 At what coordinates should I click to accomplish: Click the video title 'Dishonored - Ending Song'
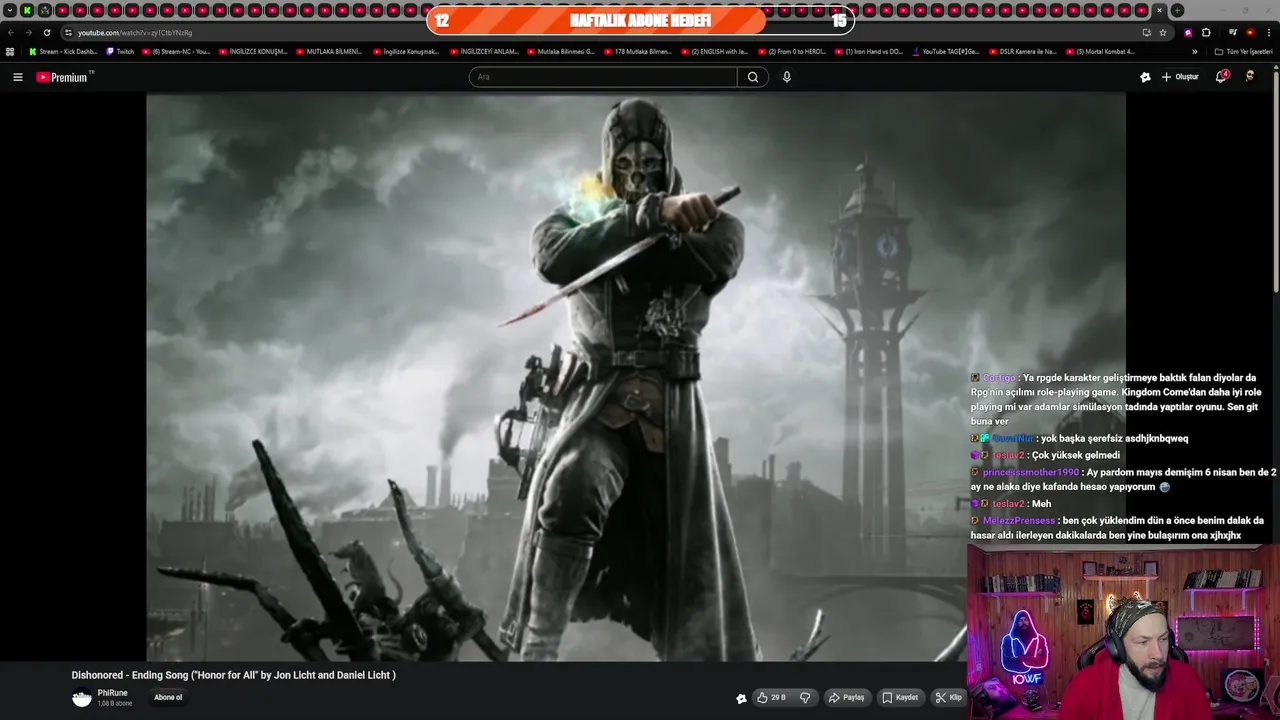233,675
